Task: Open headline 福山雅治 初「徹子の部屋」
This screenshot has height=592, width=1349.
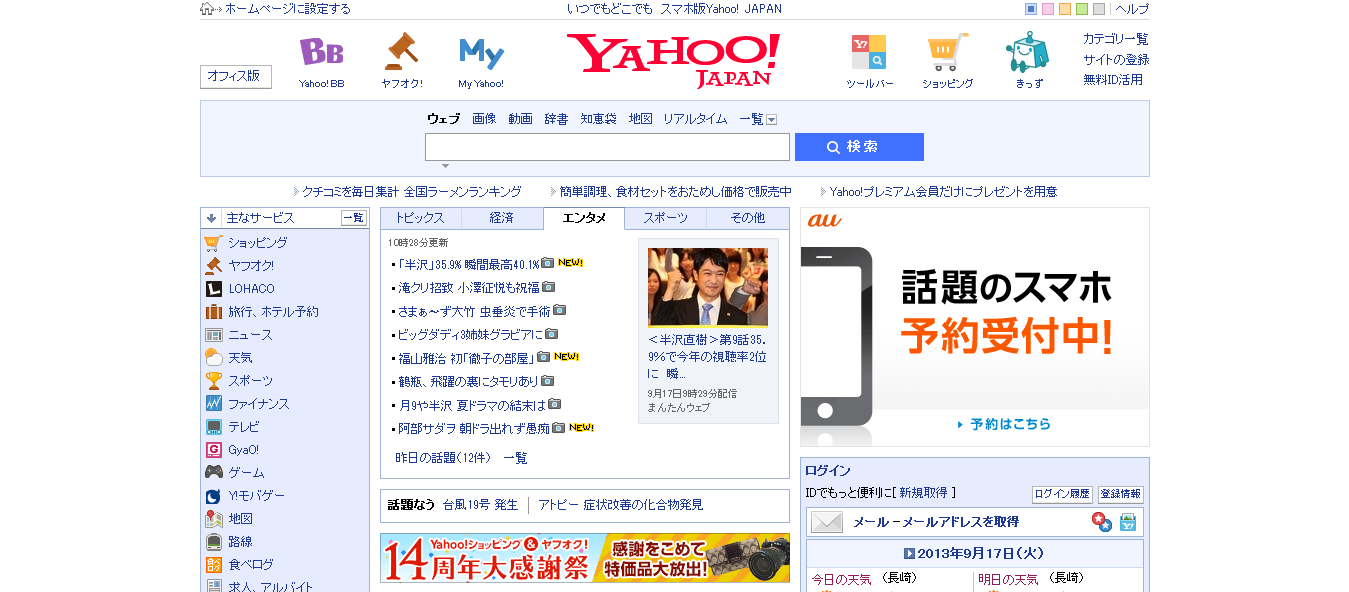Action: [466, 358]
